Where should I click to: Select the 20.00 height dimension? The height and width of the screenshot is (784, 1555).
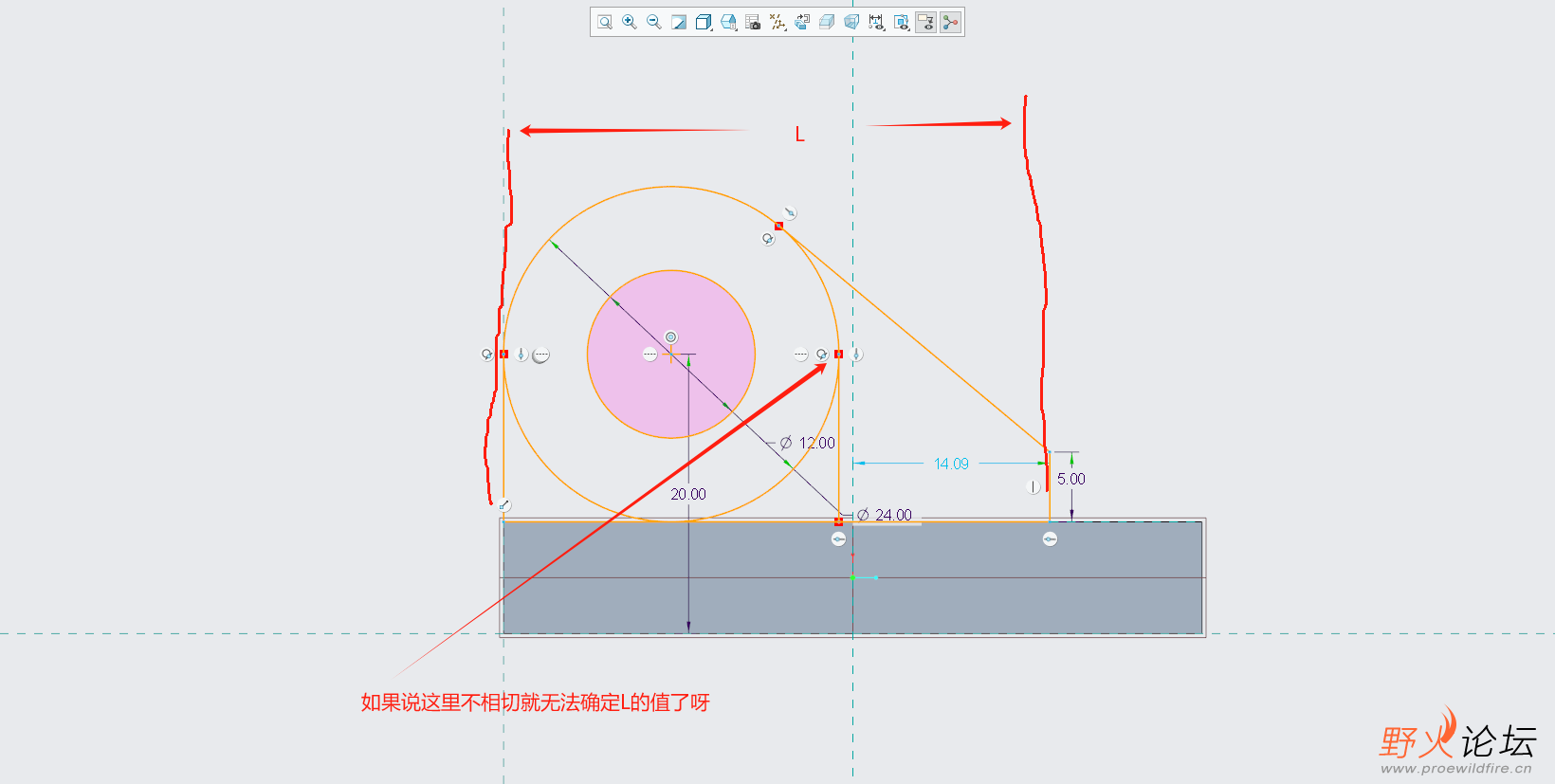(x=688, y=494)
